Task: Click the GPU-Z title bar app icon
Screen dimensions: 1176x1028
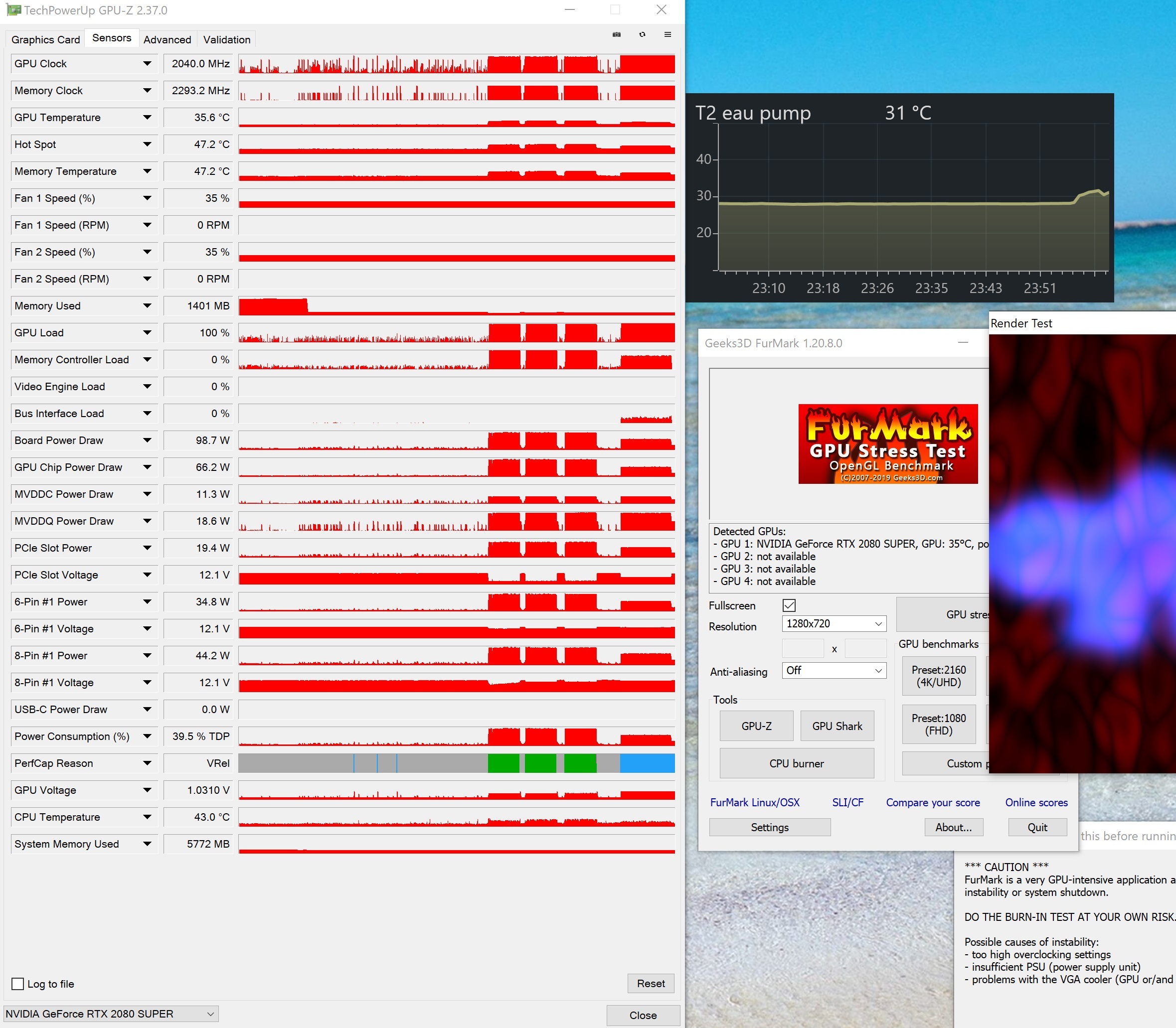Action: click(x=12, y=10)
